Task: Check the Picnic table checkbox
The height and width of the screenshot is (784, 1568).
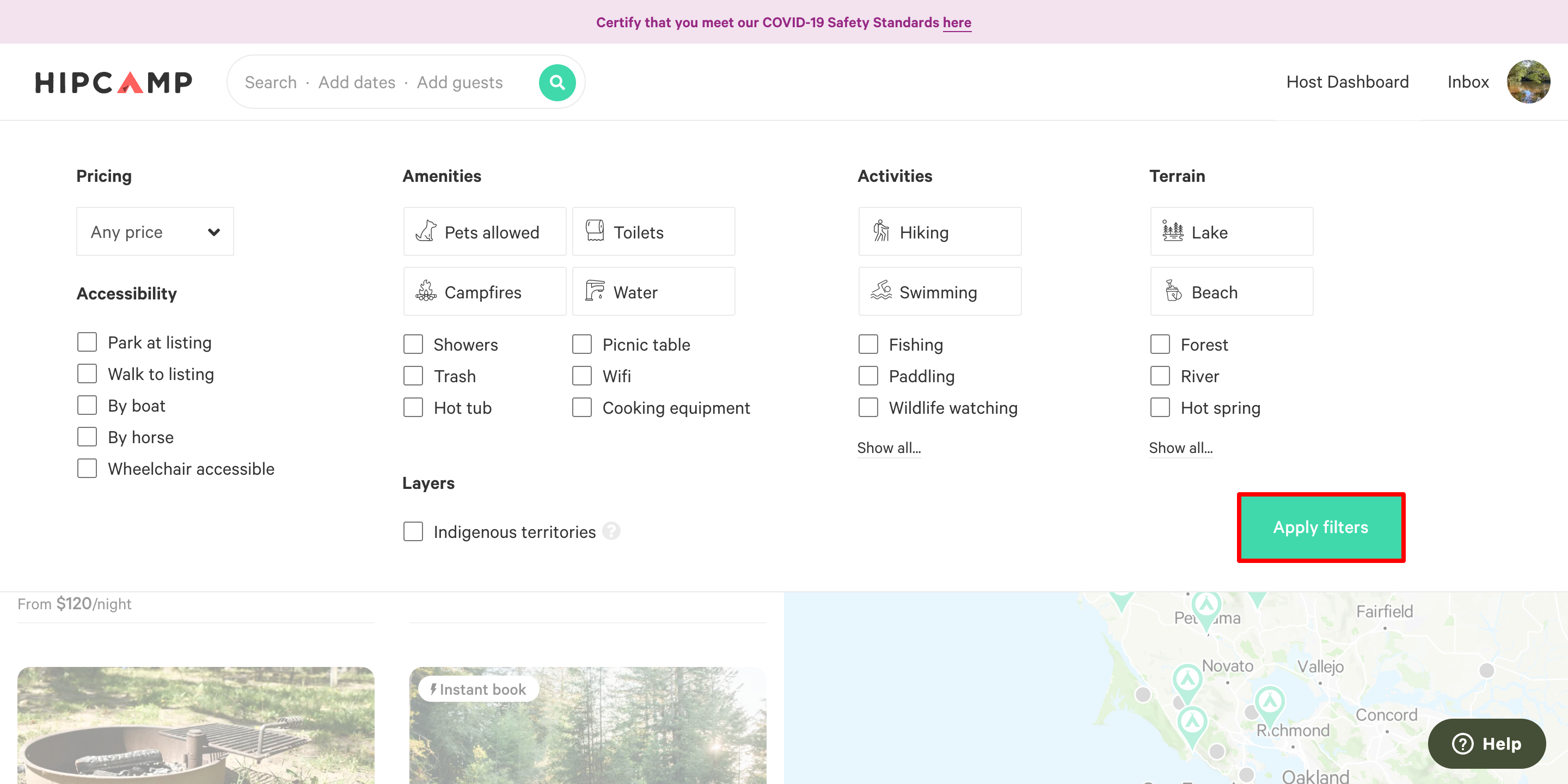Action: click(x=582, y=345)
